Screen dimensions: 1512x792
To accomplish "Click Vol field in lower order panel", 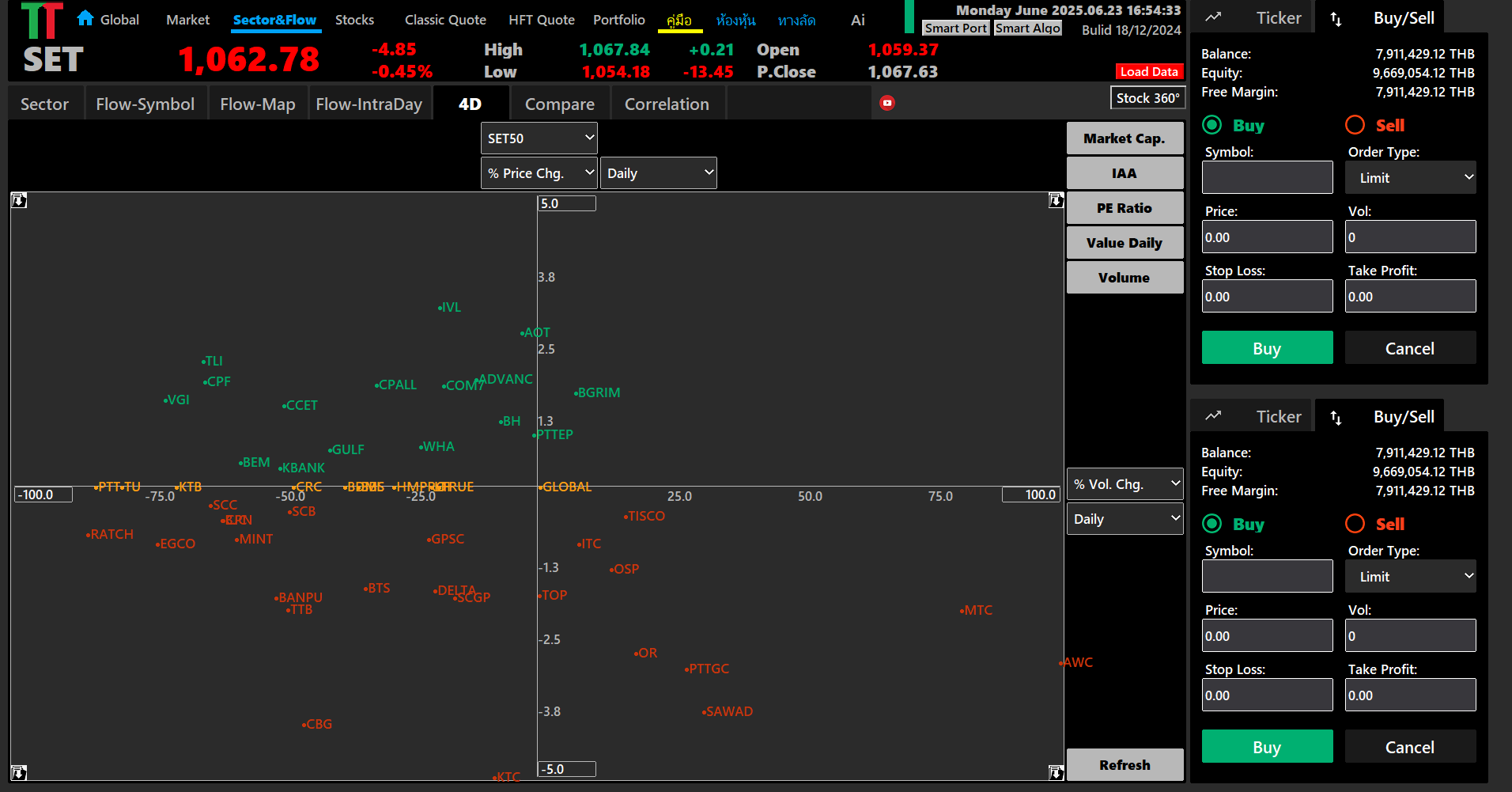I will (x=1411, y=636).
